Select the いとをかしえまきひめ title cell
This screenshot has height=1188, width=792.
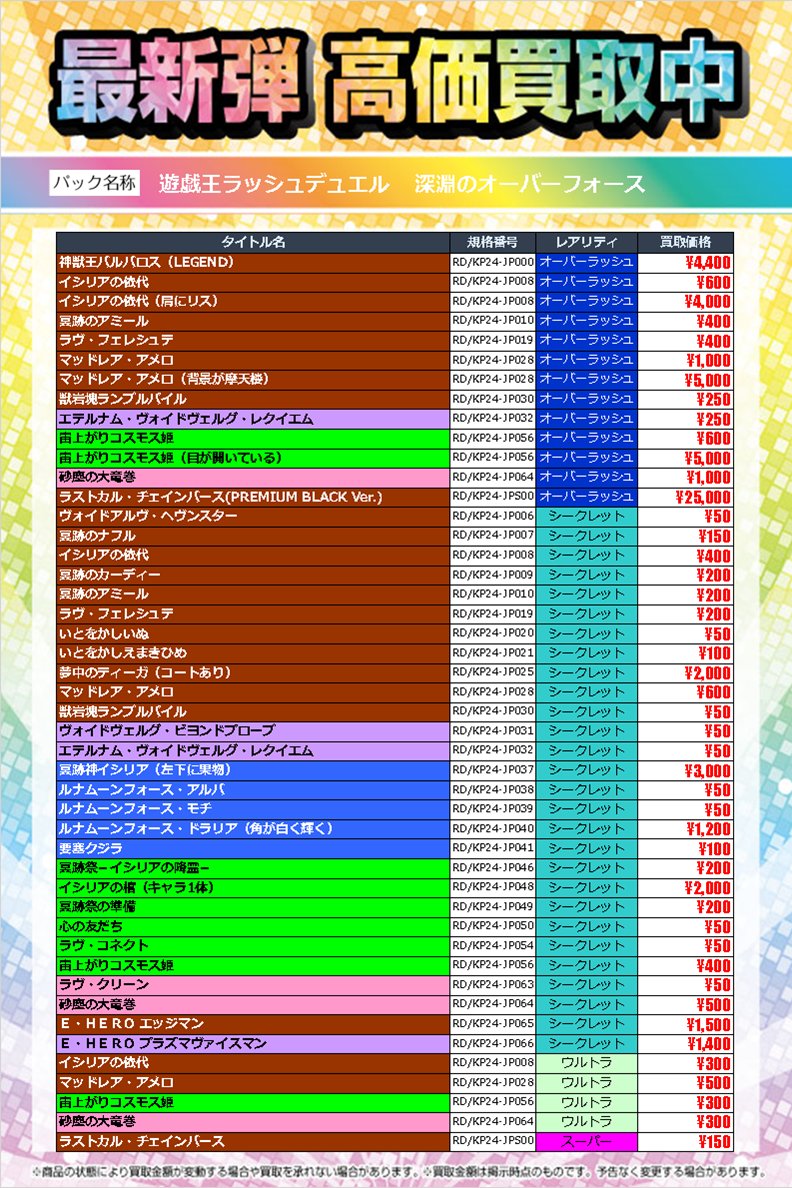click(x=253, y=653)
